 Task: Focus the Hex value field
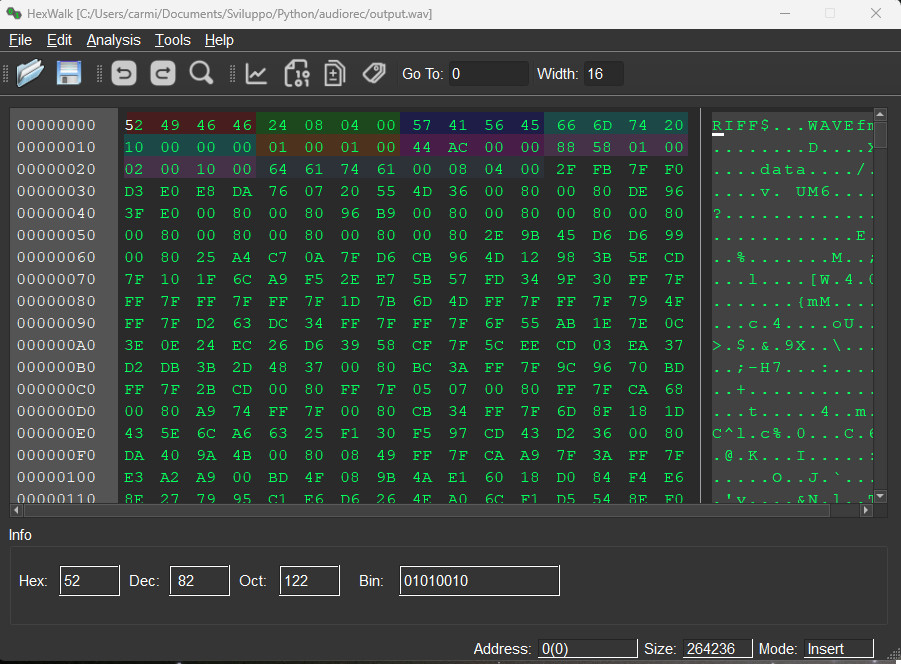click(89, 581)
